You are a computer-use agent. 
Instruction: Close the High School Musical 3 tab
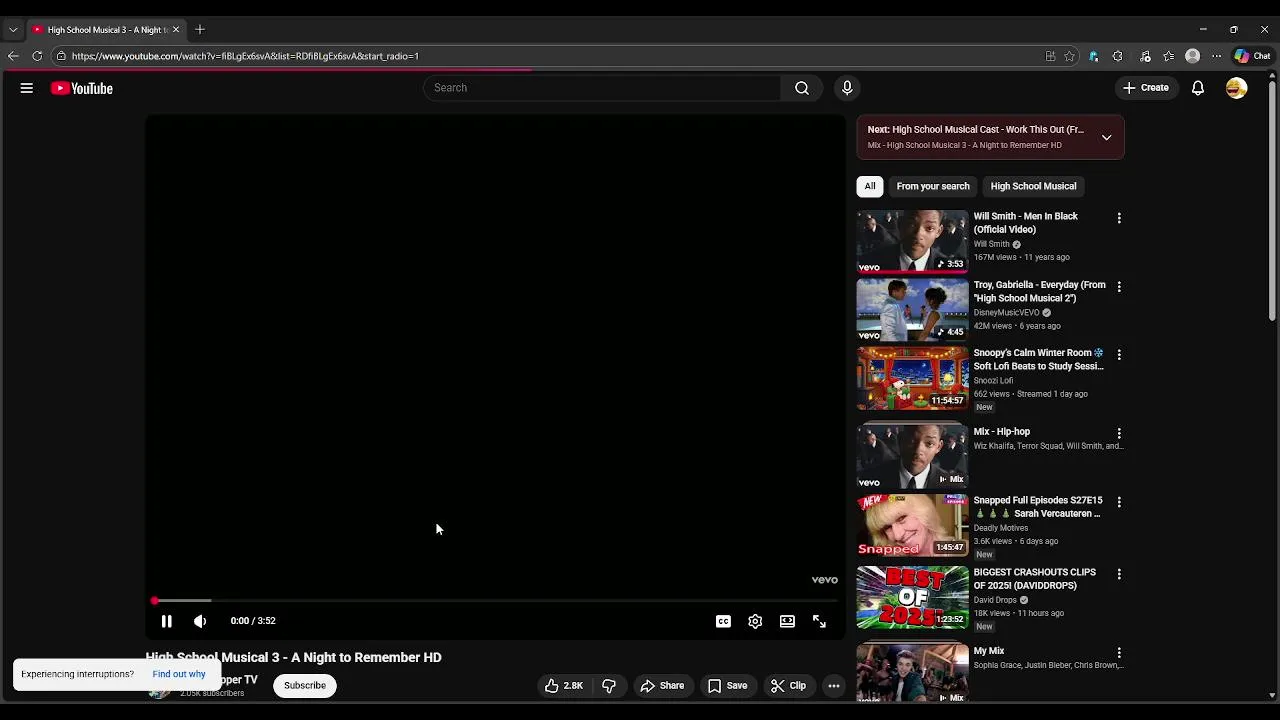(176, 29)
